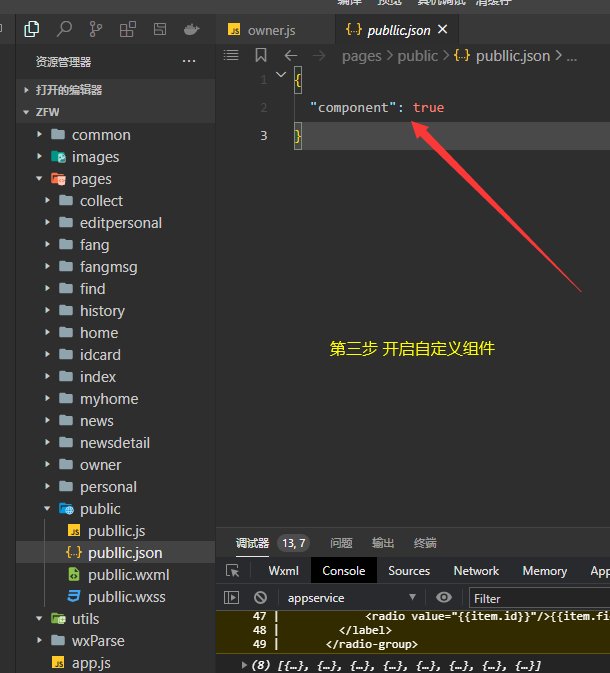Click the back arrow in editor breadcrumb bar
Viewport: 610px width, 673px height.
point(291,56)
